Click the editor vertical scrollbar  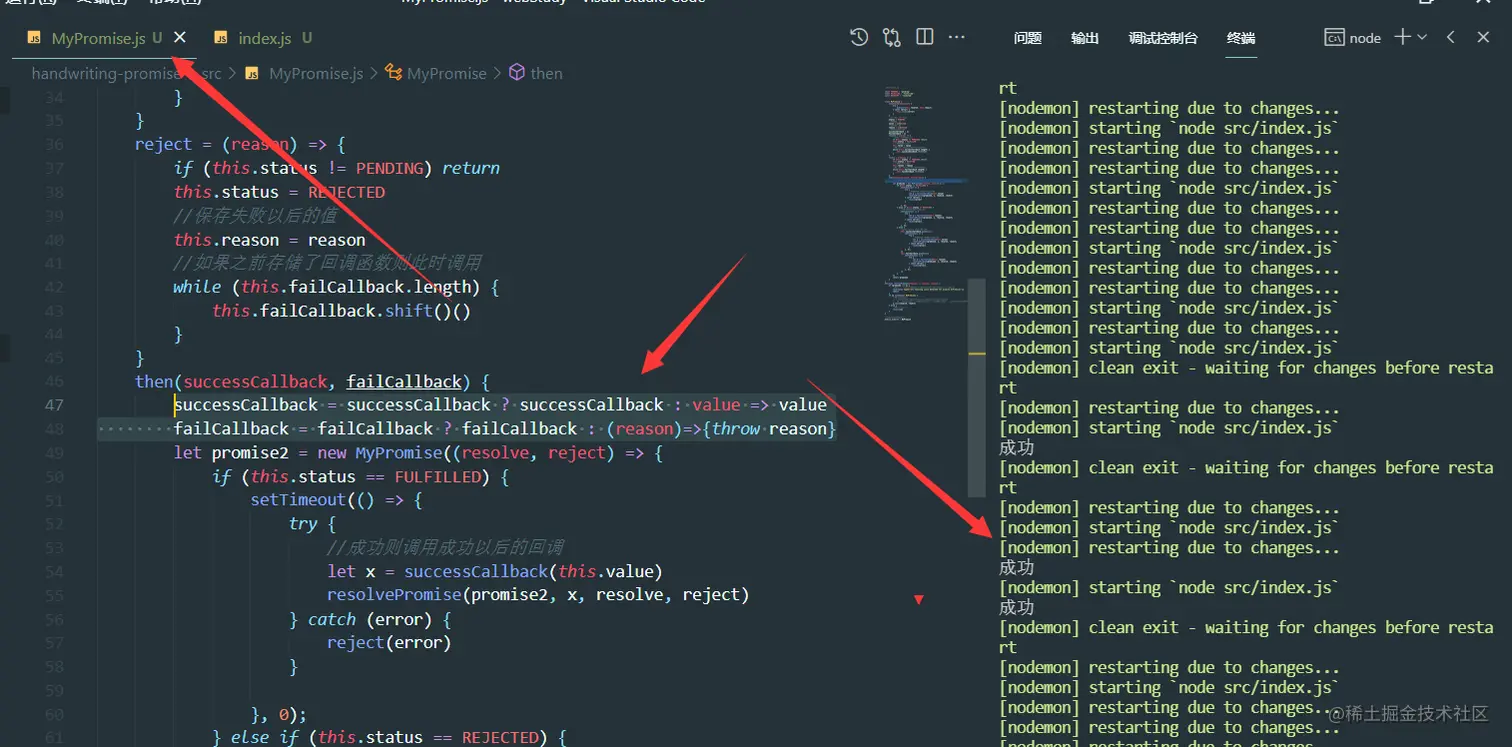click(977, 386)
